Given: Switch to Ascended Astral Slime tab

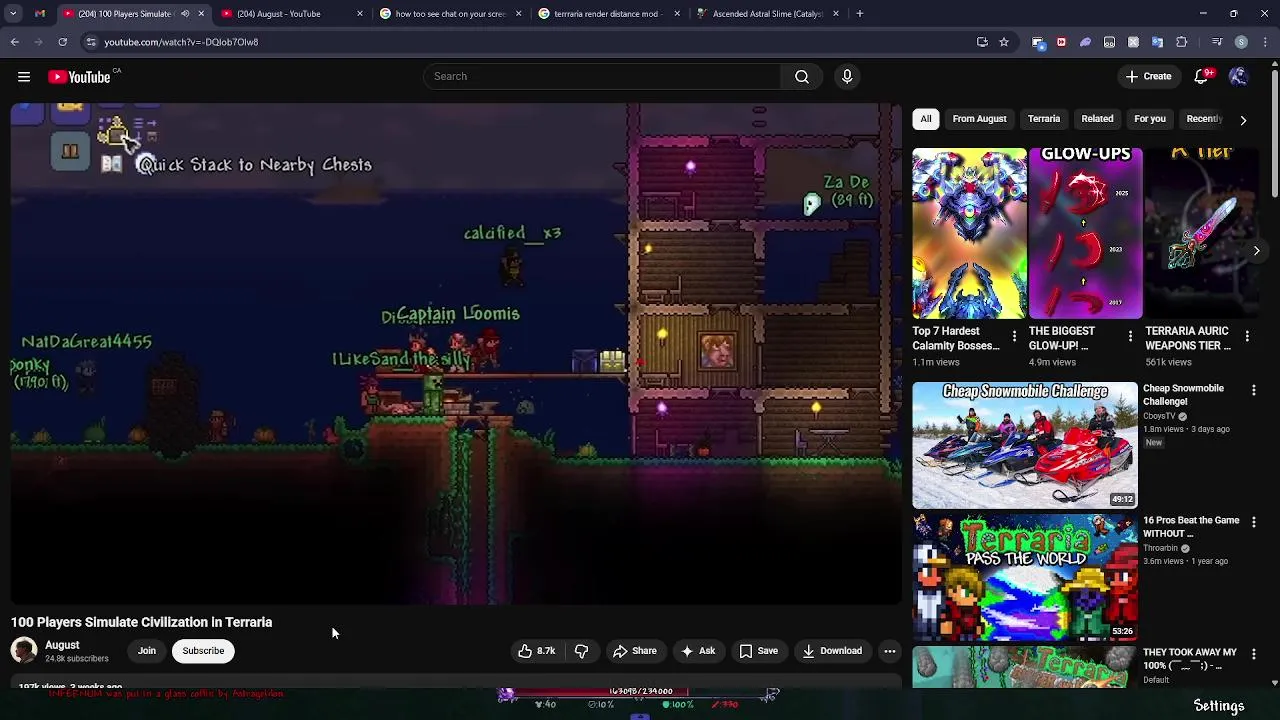Looking at the screenshot, I should pos(767,14).
